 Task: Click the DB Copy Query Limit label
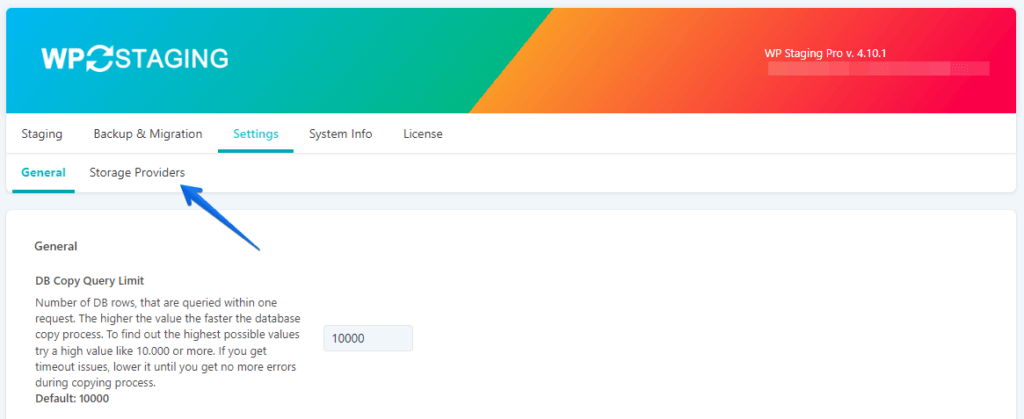click(89, 281)
